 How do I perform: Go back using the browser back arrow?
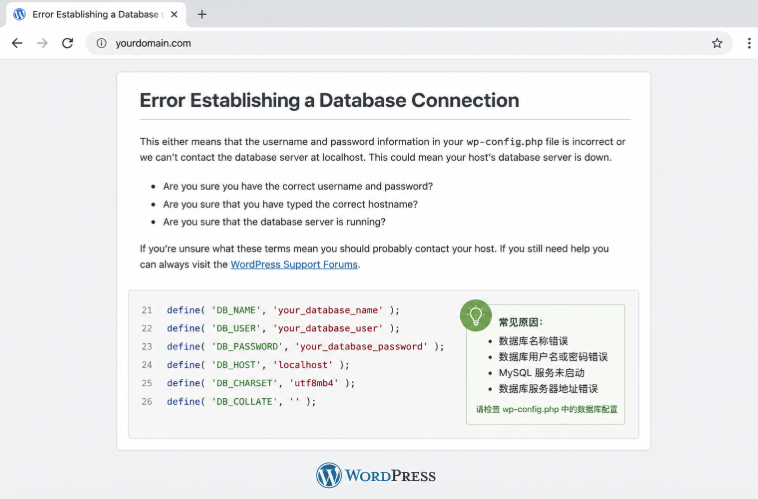click(x=17, y=43)
